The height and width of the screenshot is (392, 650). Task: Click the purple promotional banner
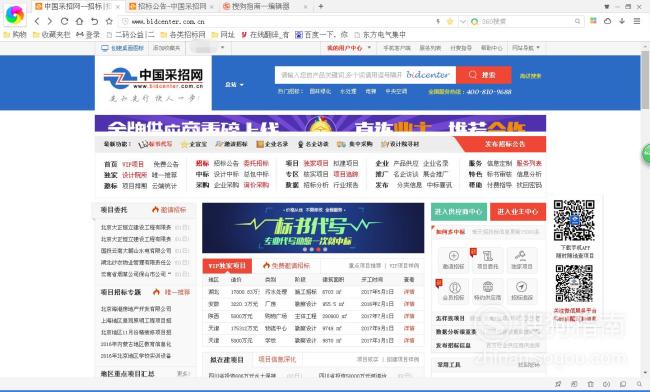click(320, 123)
